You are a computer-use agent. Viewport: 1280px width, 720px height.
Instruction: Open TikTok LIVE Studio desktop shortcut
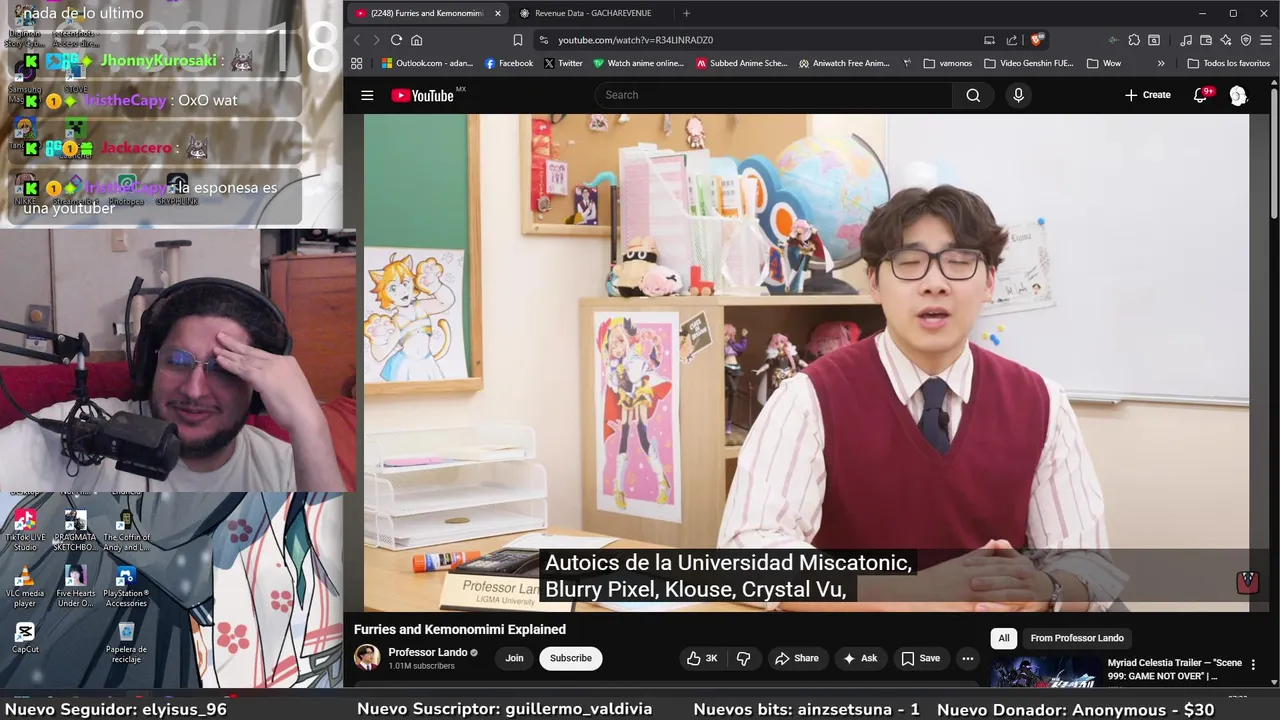pos(25,530)
